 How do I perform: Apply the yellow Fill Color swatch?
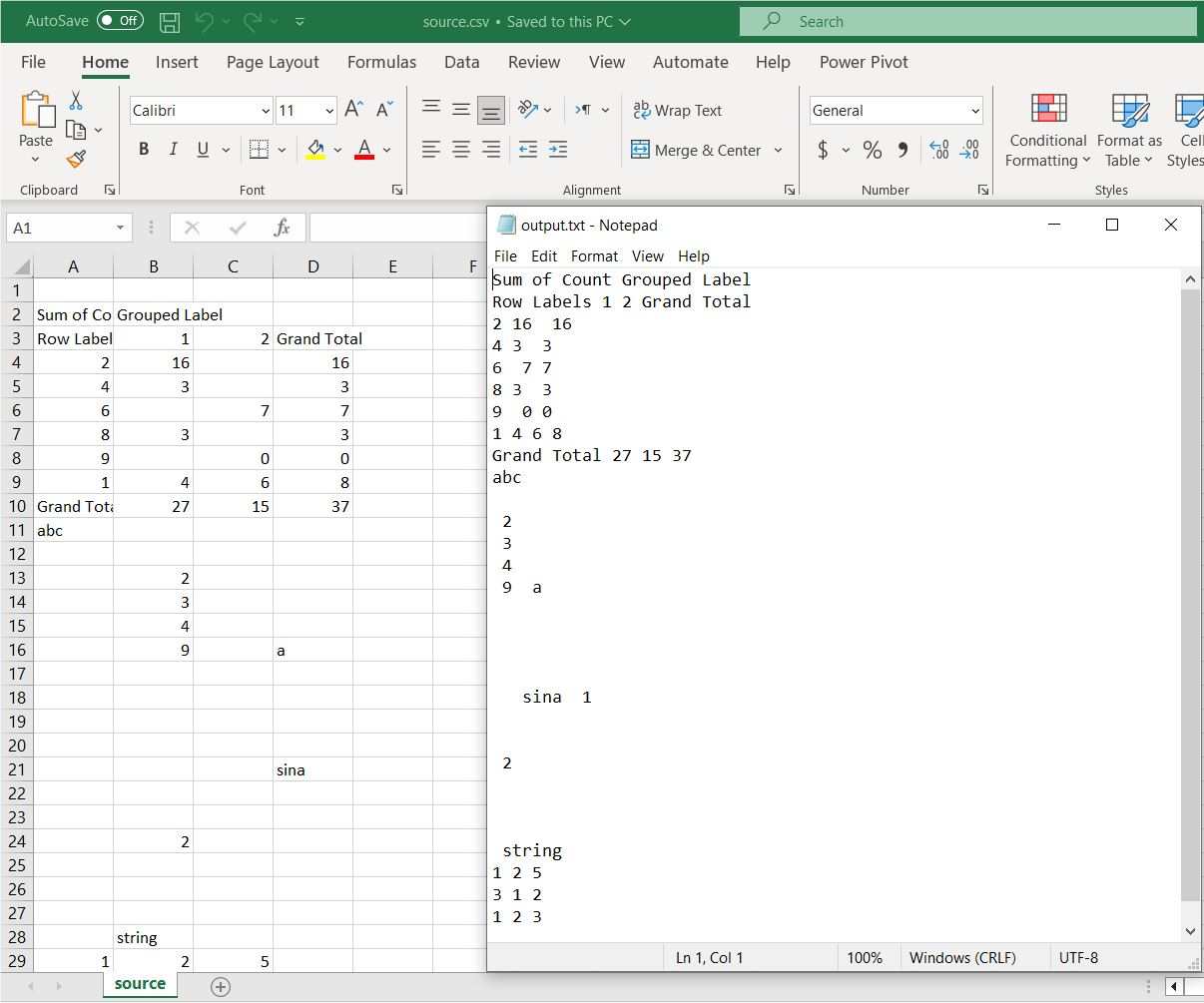click(x=315, y=150)
